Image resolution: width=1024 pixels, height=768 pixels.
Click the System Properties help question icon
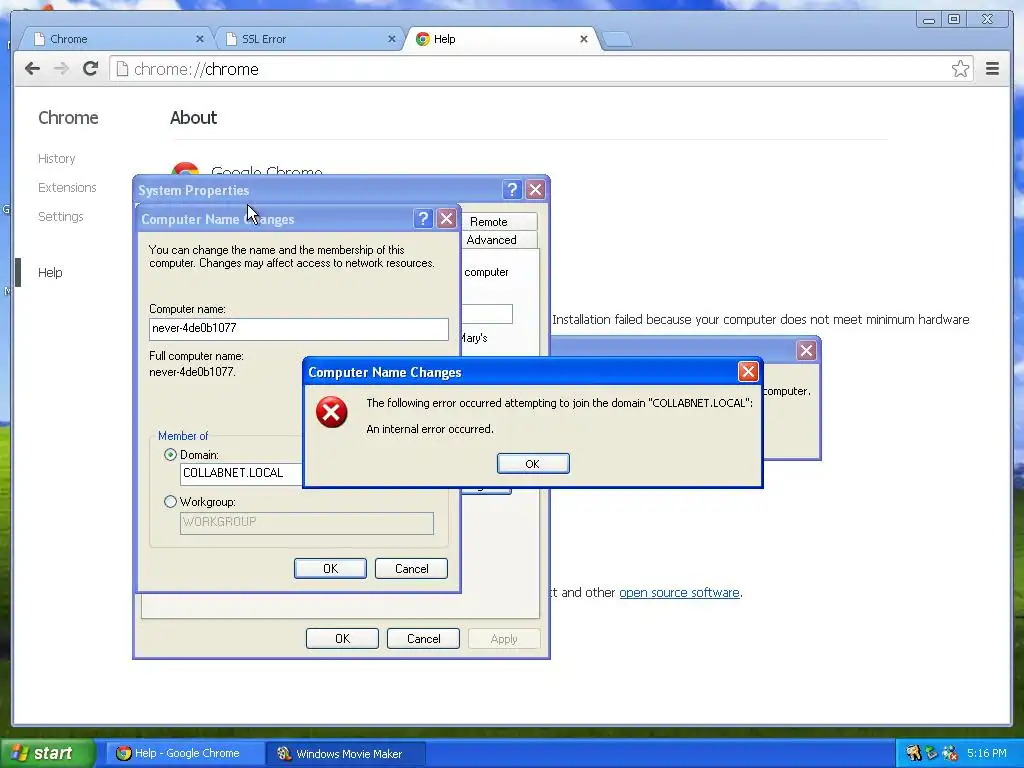(x=512, y=190)
